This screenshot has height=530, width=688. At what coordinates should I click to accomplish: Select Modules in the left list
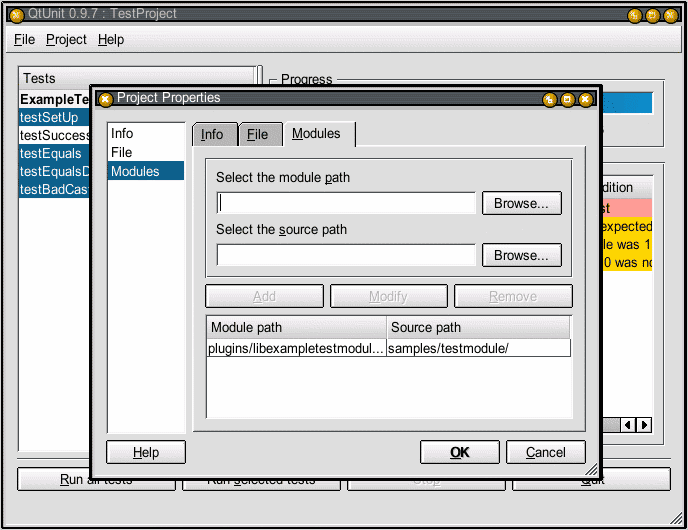tap(146, 171)
